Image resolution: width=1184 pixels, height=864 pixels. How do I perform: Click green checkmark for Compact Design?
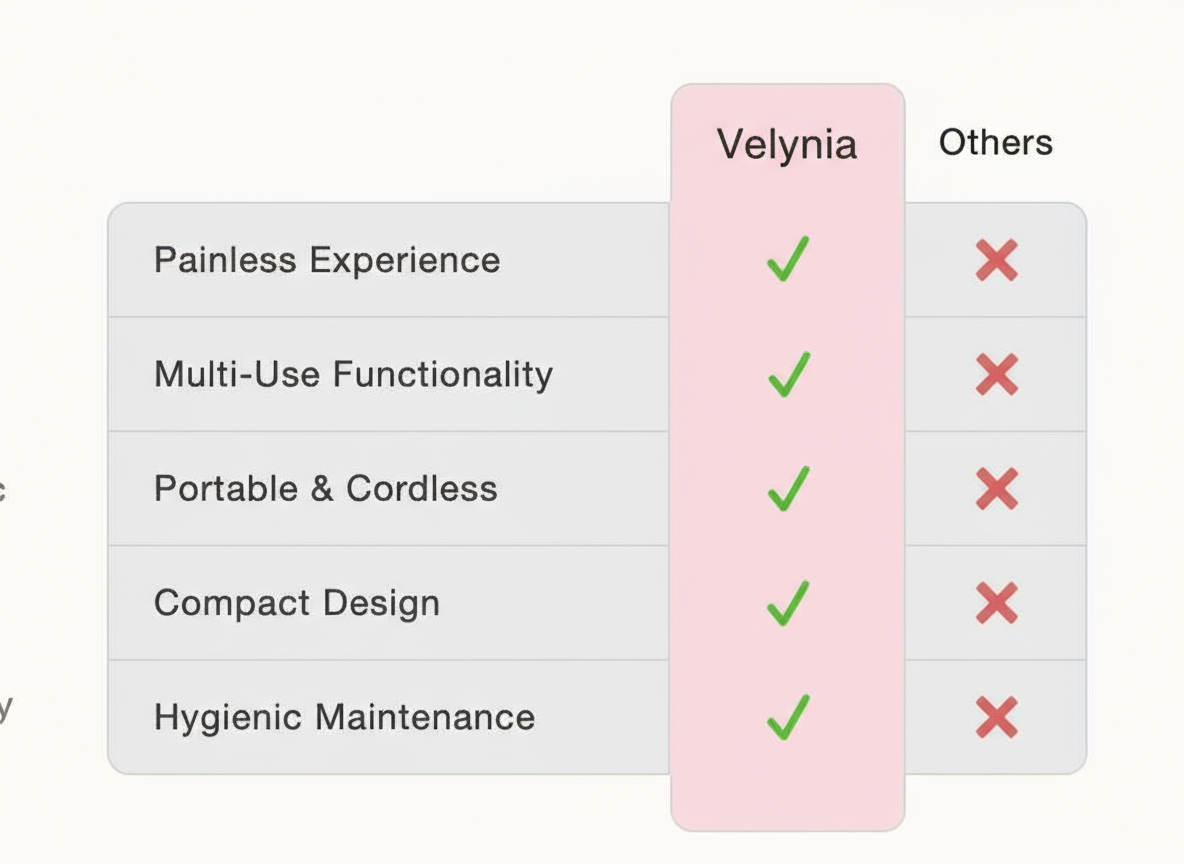tap(787, 603)
